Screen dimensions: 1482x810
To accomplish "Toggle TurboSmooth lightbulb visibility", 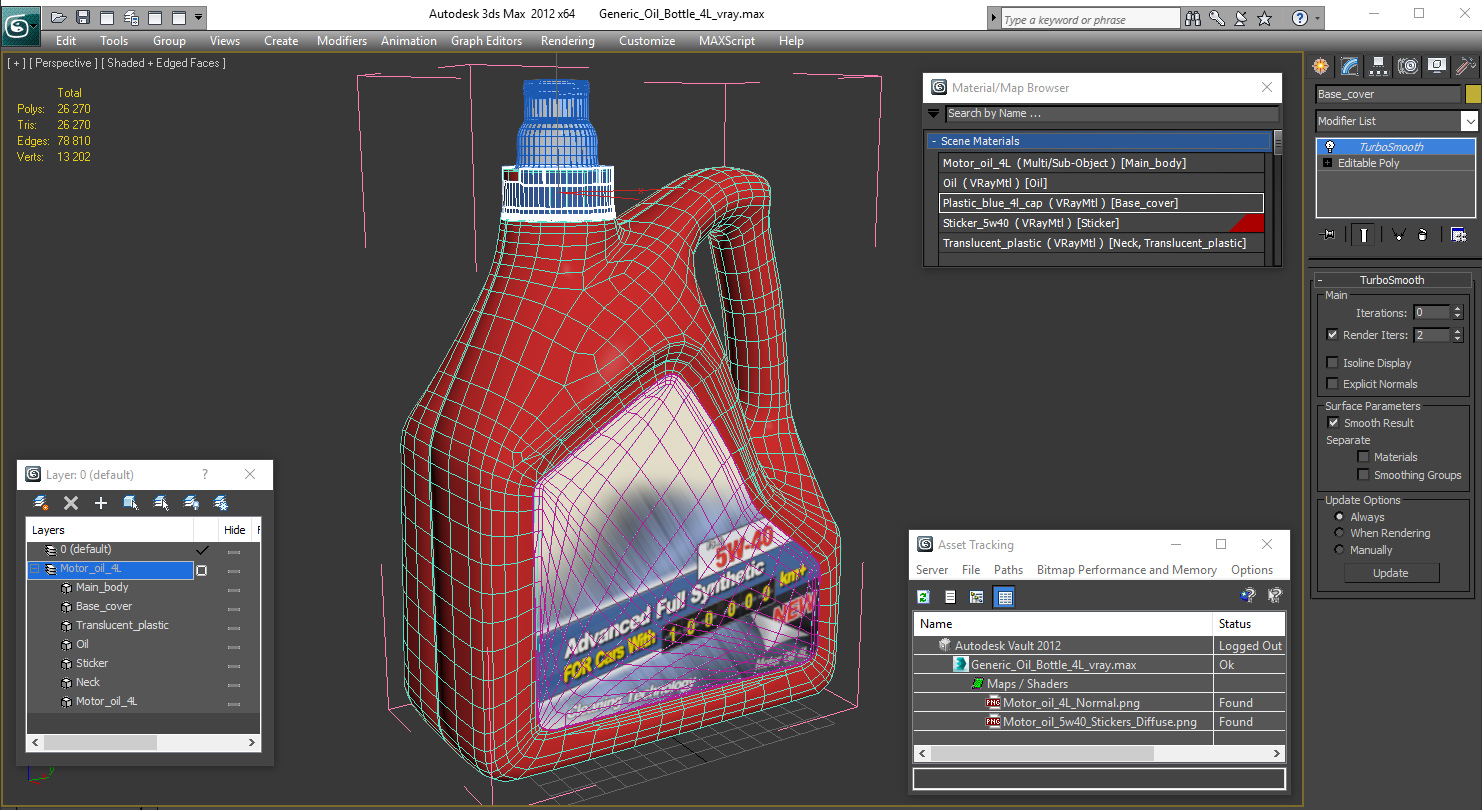I will (x=1330, y=146).
